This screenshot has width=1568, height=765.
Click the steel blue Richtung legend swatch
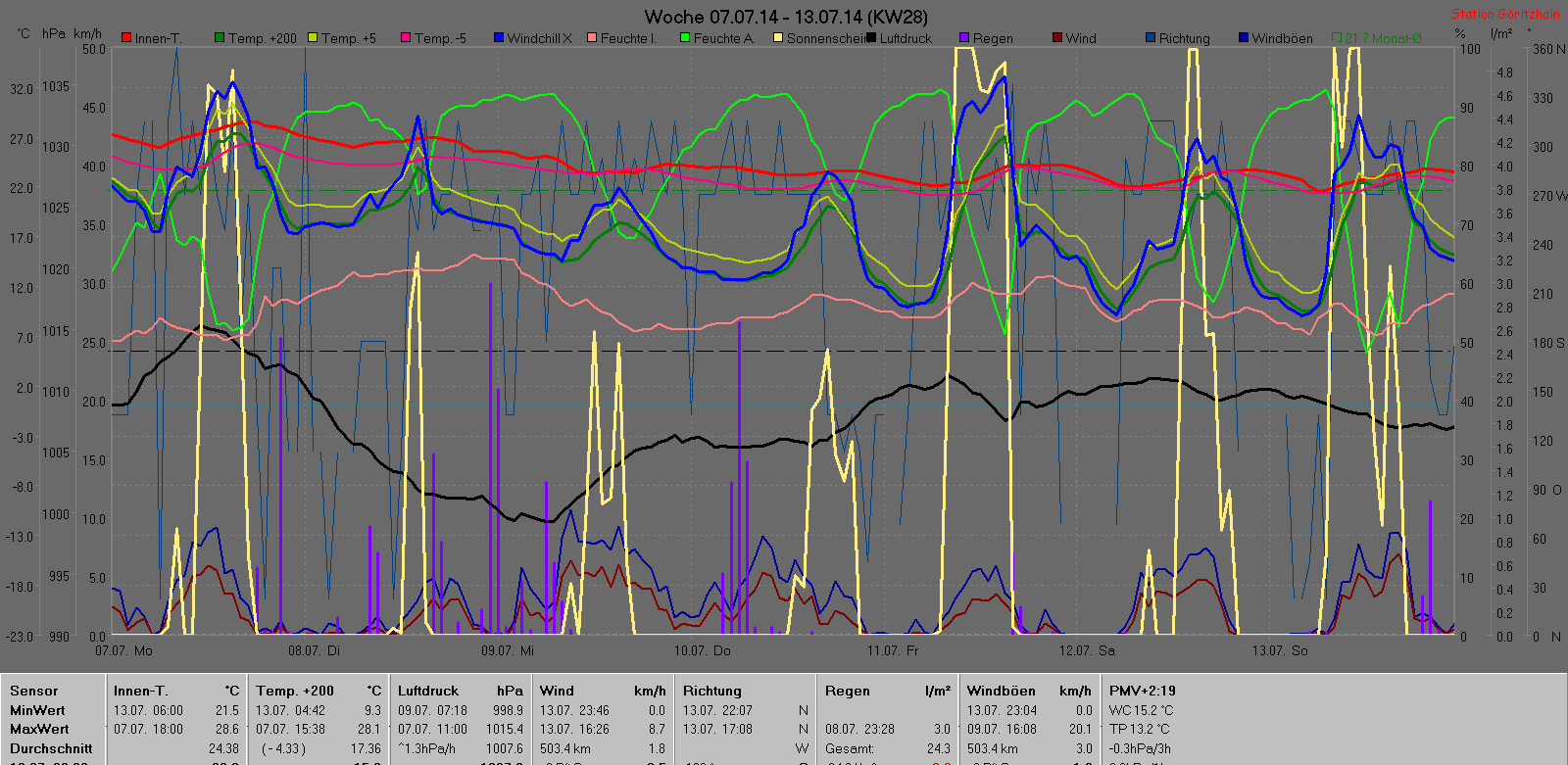(x=1151, y=38)
